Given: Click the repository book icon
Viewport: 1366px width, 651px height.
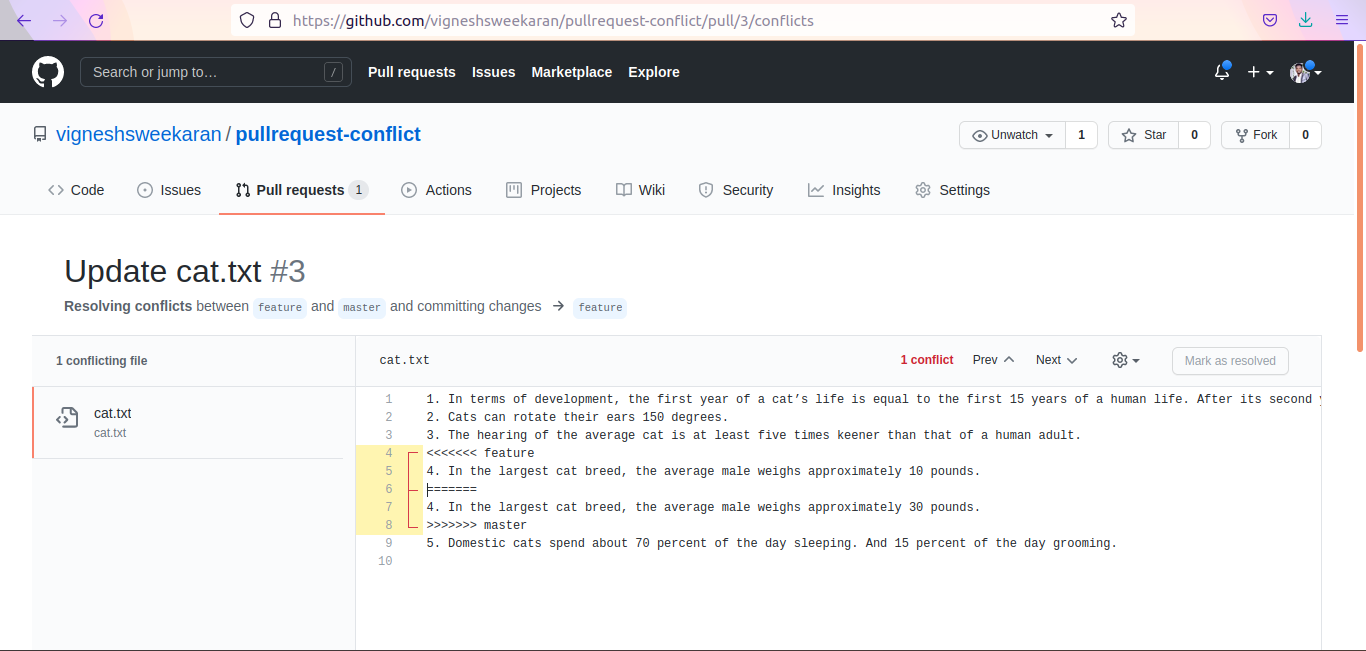Looking at the screenshot, I should 40,134.
